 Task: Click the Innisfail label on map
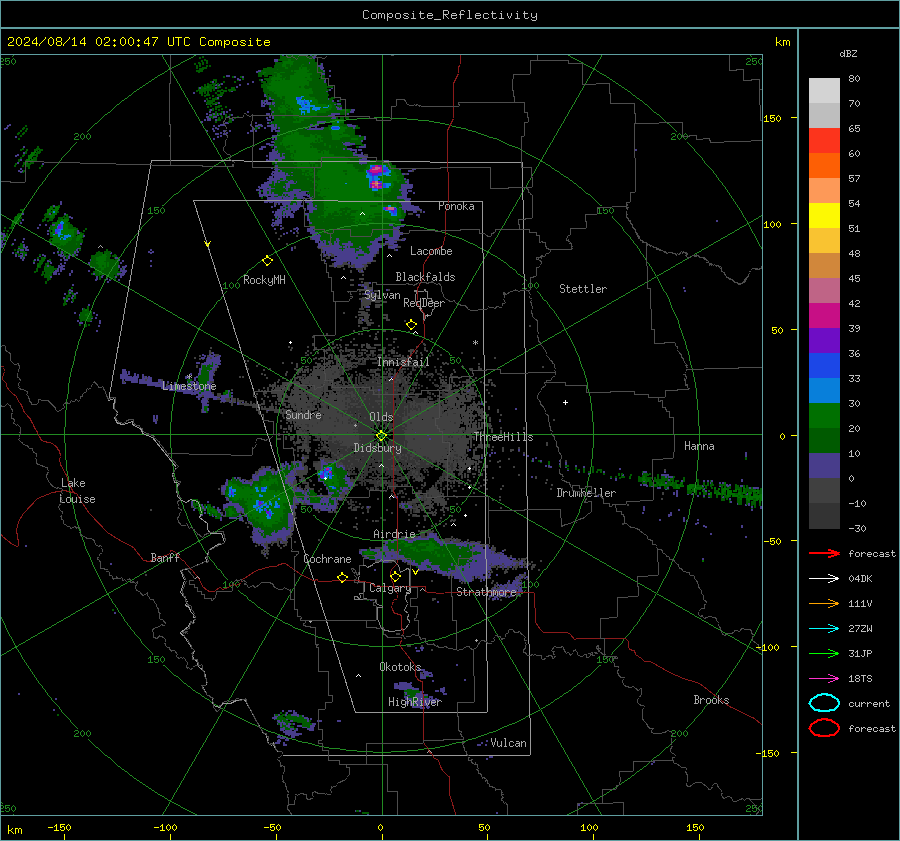(x=403, y=362)
